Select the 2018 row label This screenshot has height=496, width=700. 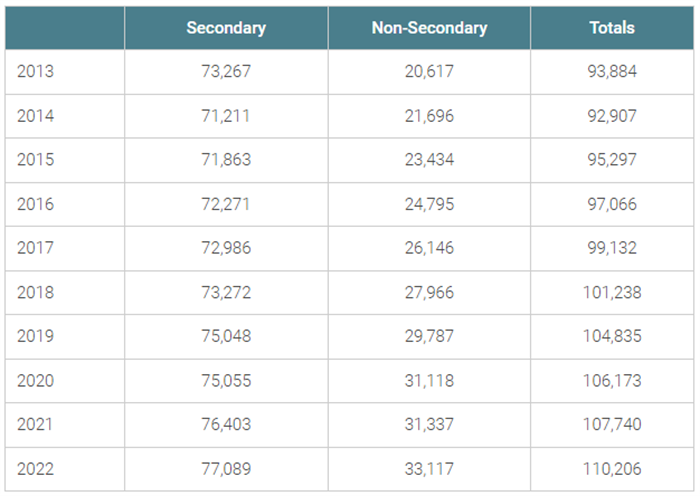pos(35,292)
